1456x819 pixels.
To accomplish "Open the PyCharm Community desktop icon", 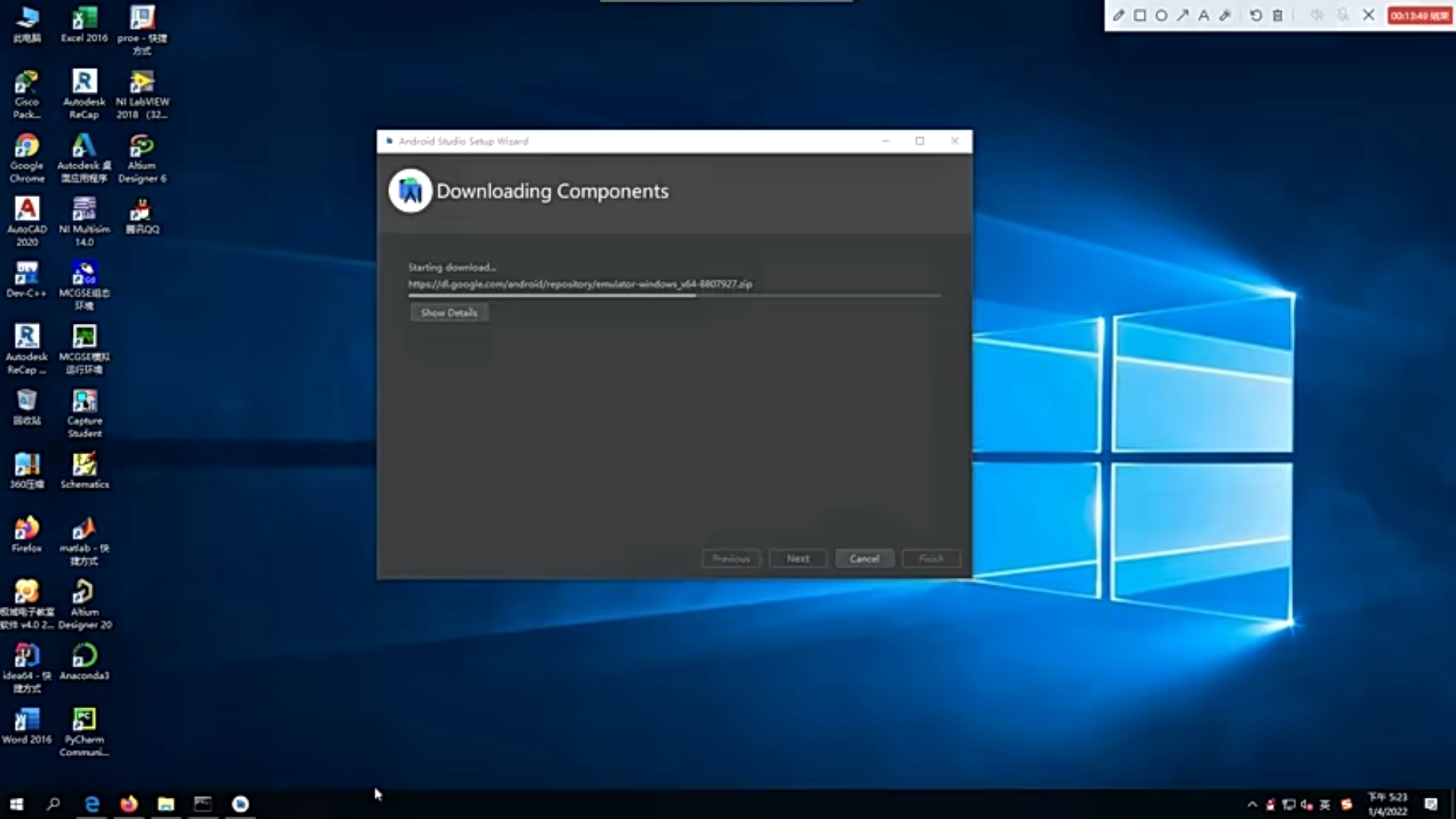I will tap(84, 731).
